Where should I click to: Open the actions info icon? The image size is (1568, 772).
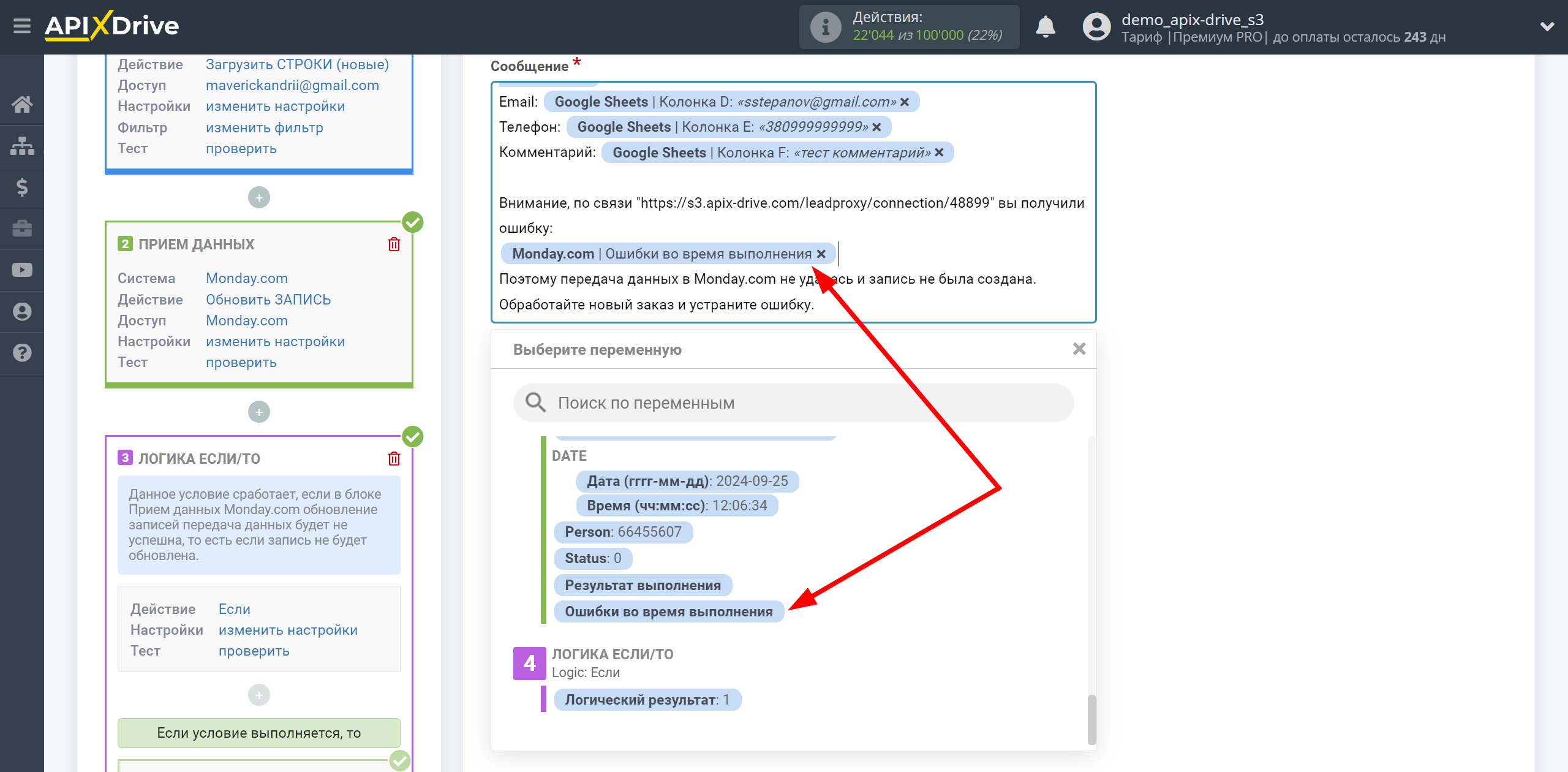pyautogui.click(x=825, y=27)
